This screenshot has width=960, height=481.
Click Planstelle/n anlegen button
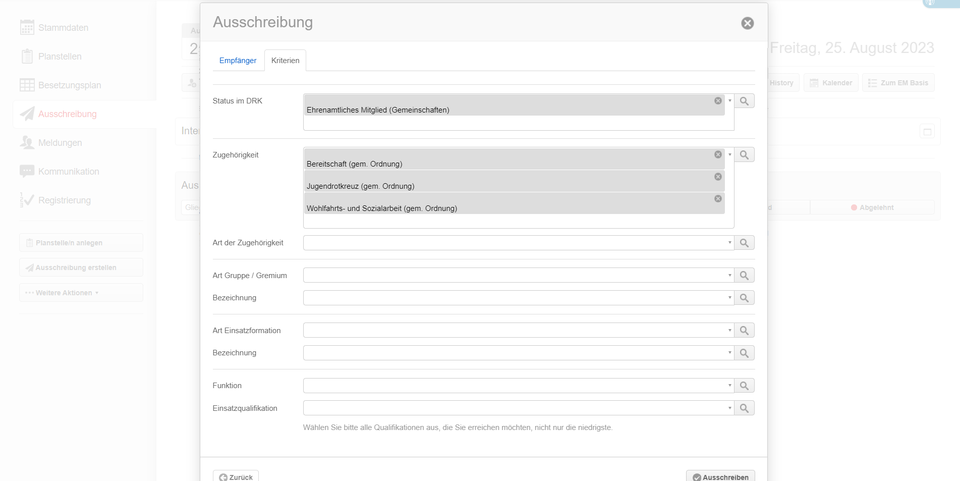[81, 243]
